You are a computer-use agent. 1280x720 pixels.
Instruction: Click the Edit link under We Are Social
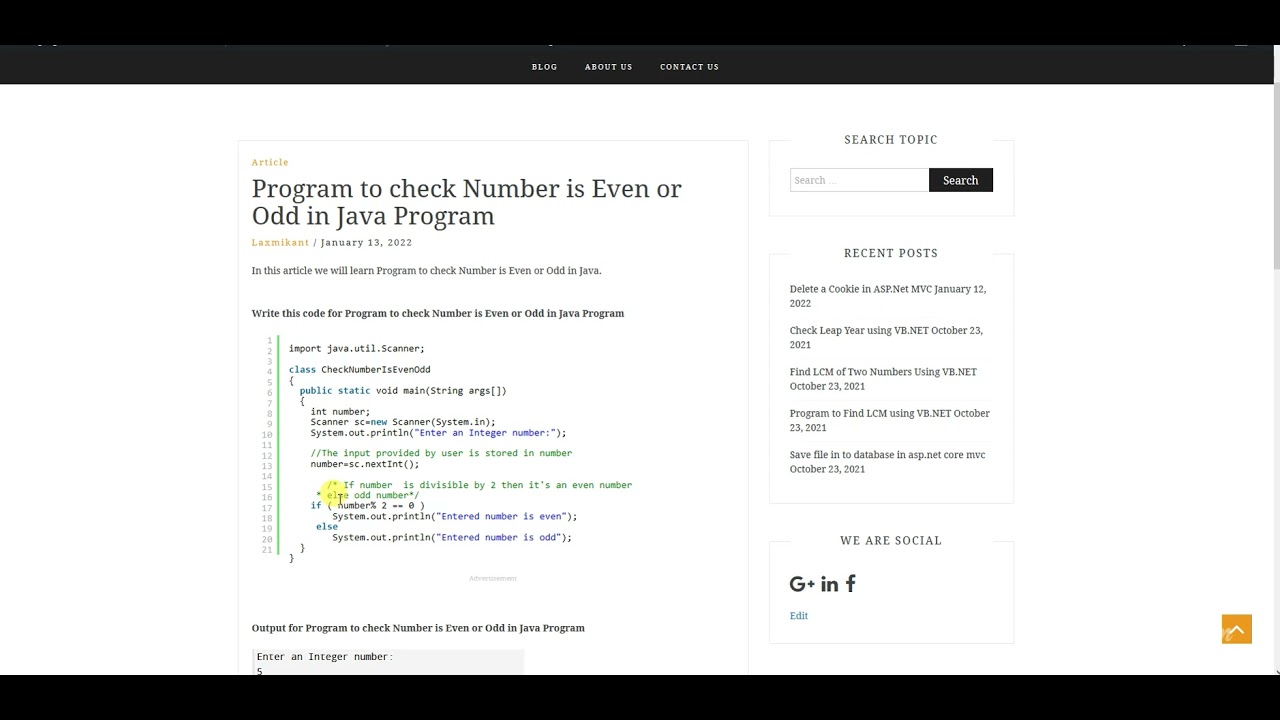(798, 616)
